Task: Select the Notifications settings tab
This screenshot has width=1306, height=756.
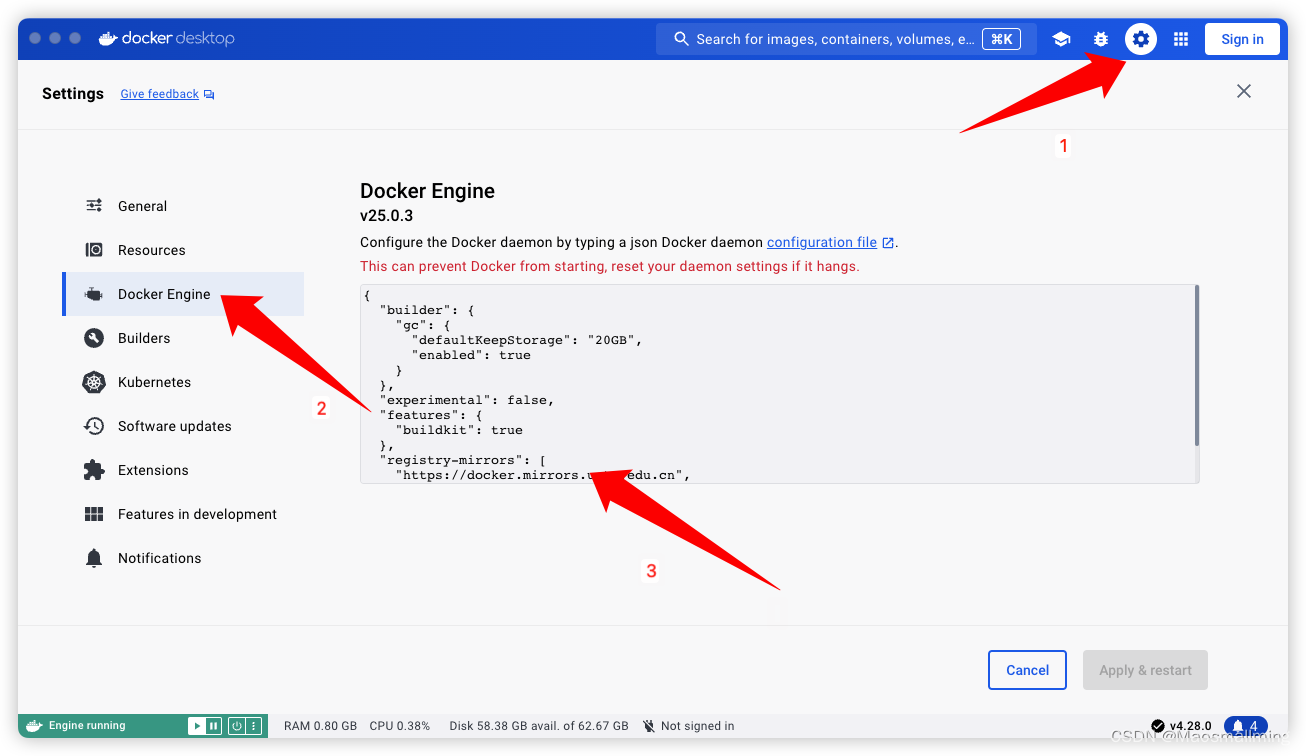Action: [183, 558]
